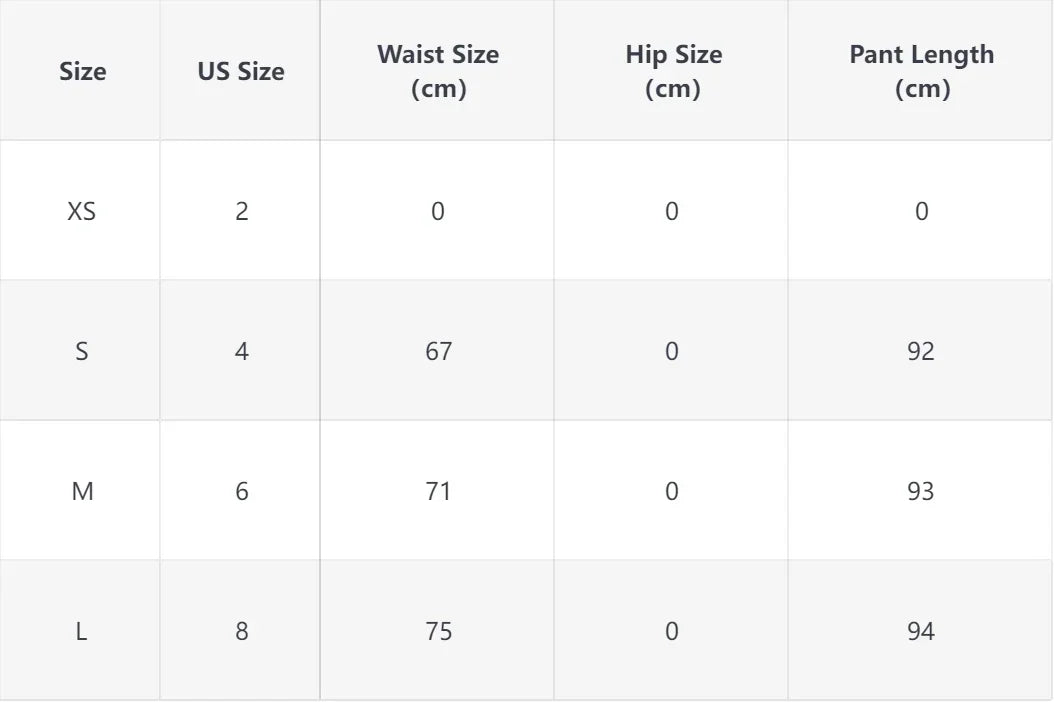The height and width of the screenshot is (702, 1054).
Task: Click US size 8 cell
Action: [x=241, y=631]
